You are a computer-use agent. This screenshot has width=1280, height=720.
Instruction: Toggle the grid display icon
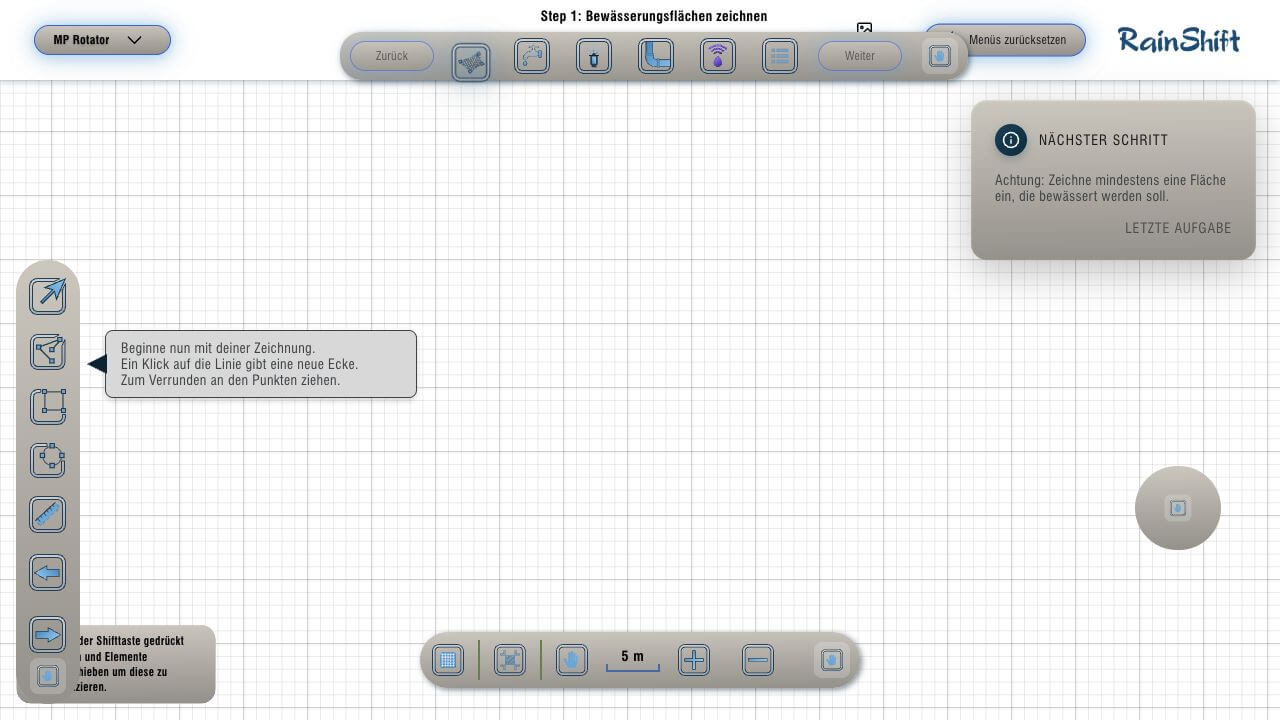click(448, 660)
